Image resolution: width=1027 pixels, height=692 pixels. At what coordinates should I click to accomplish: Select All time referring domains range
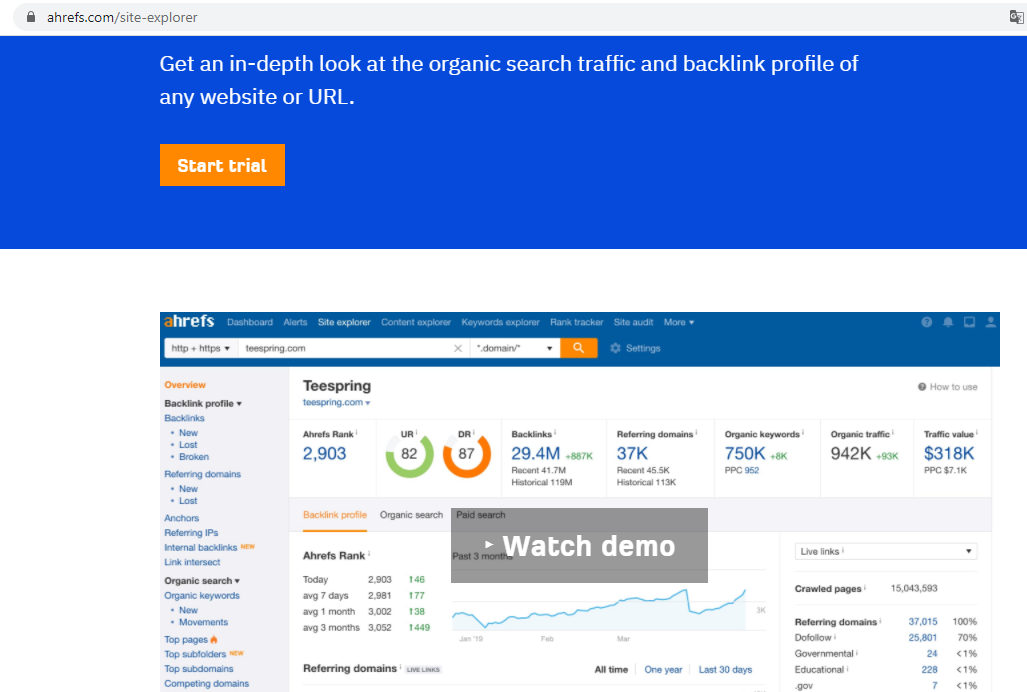611,670
